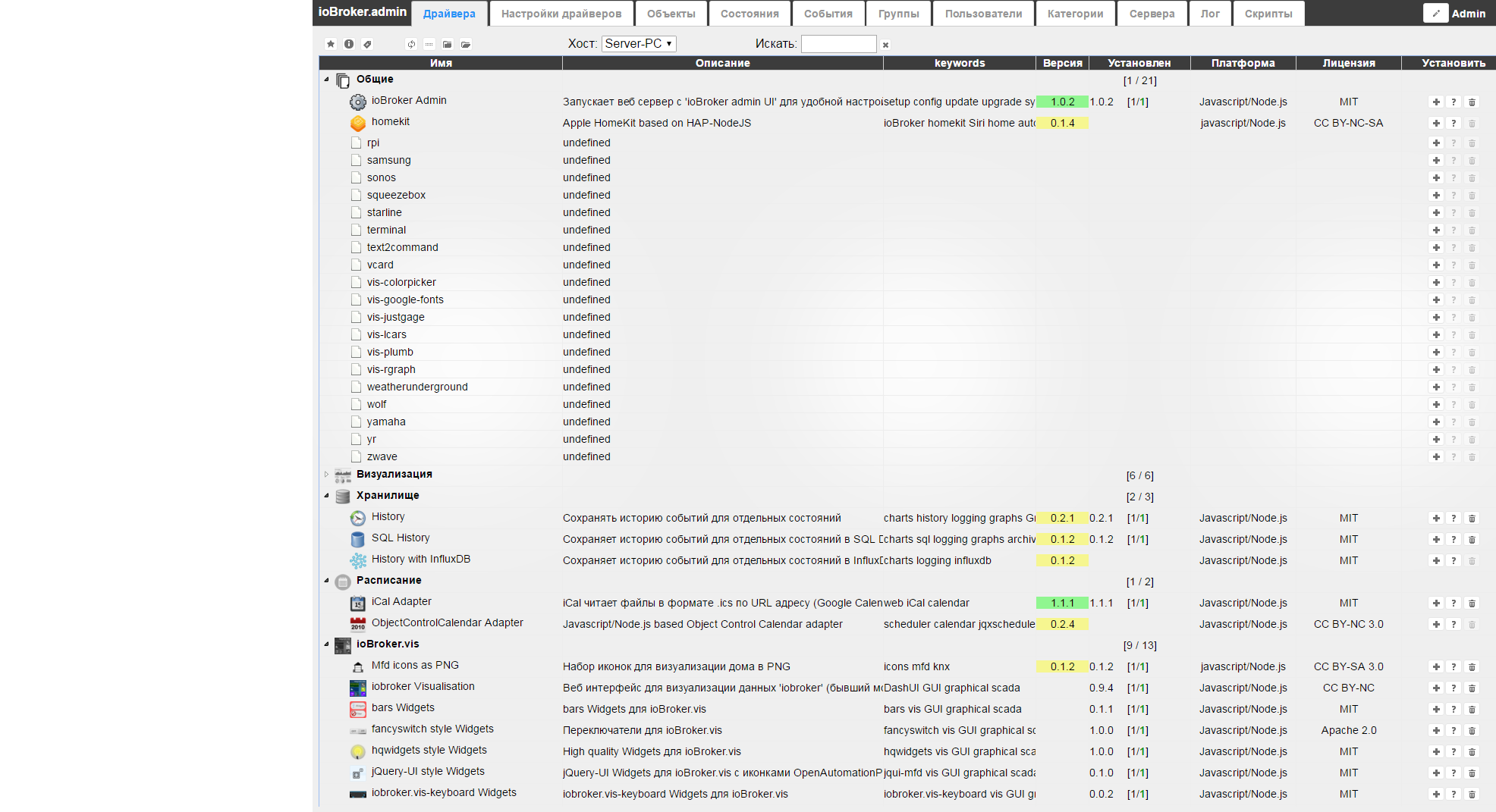Add instance of fancyswitch style Widgets
The image size is (1496, 812).
pos(1436,730)
